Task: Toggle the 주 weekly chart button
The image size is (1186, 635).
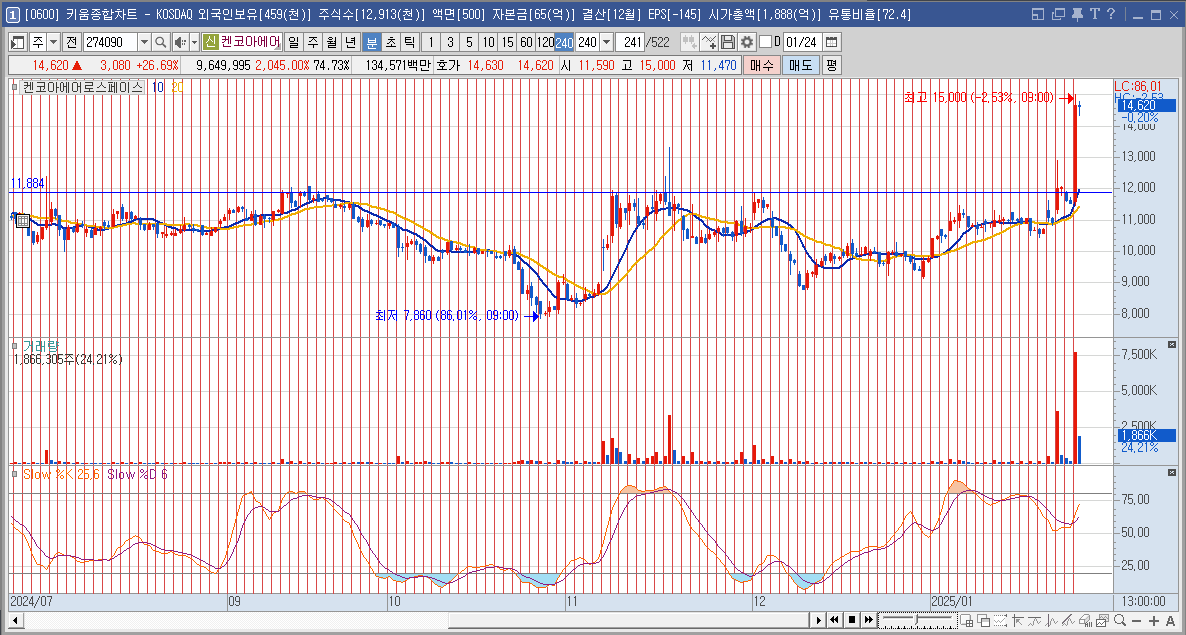Action: coord(312,42)
